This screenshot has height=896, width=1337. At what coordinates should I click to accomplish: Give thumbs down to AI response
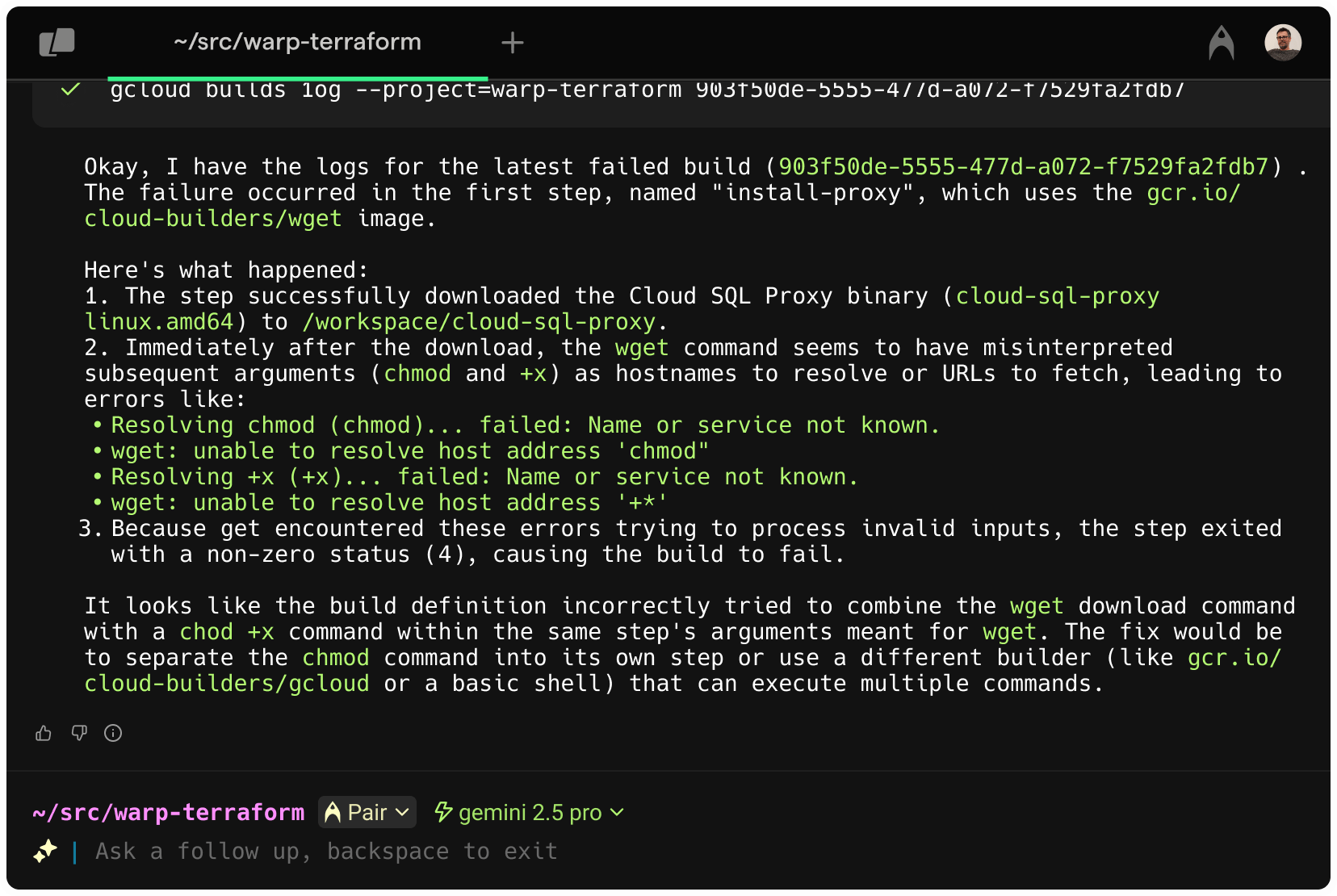(79, 733)
